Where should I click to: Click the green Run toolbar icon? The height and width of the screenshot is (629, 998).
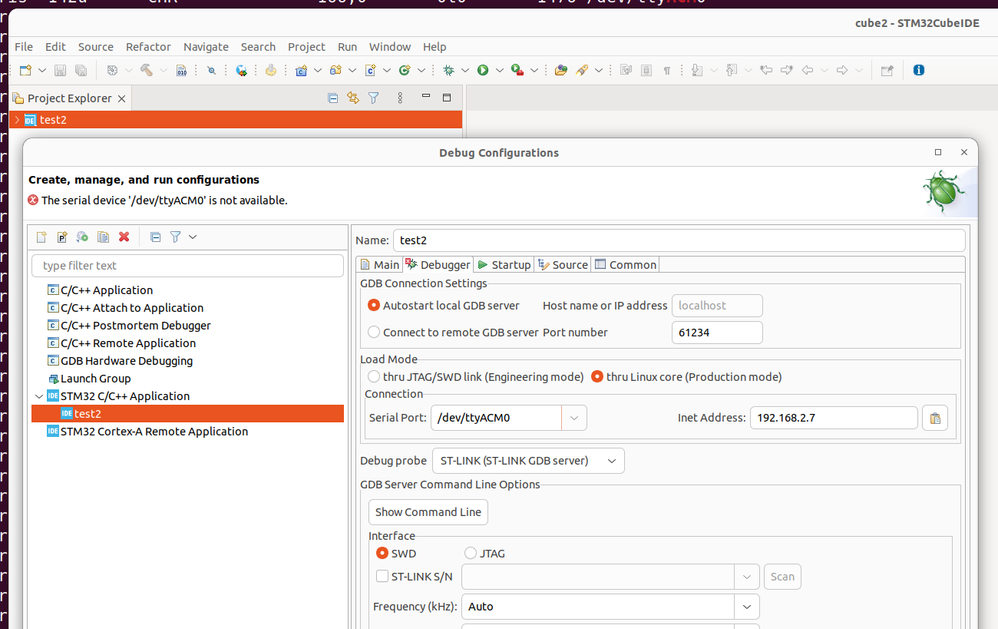pos(483,70)
